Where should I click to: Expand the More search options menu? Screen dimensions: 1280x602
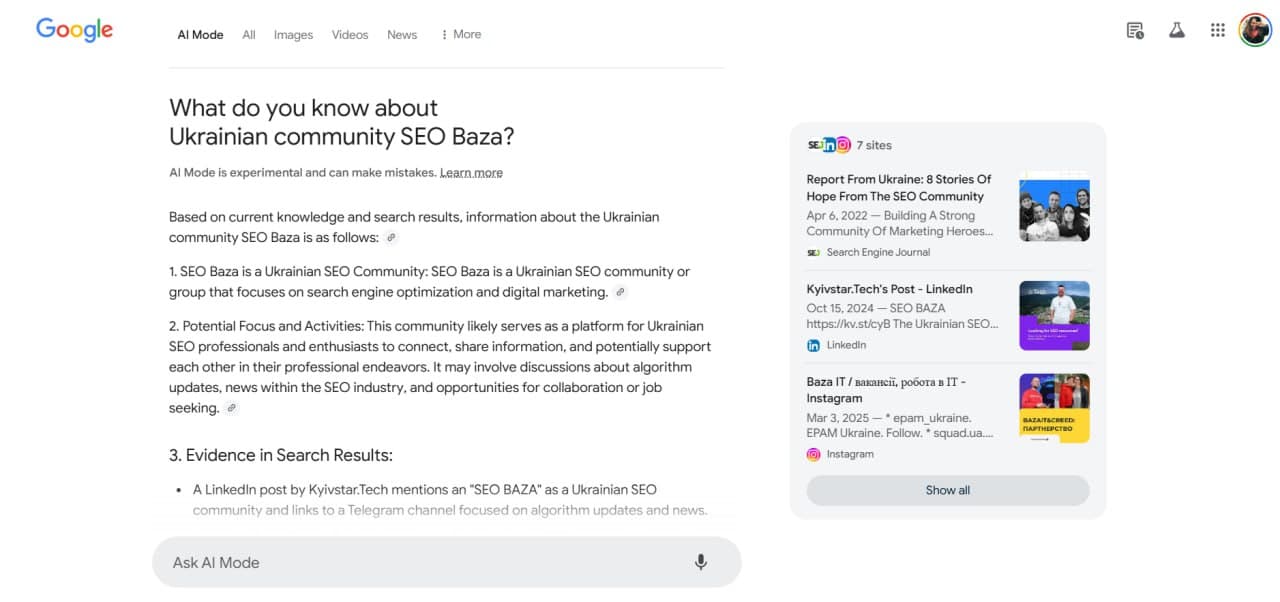[460, 34]
